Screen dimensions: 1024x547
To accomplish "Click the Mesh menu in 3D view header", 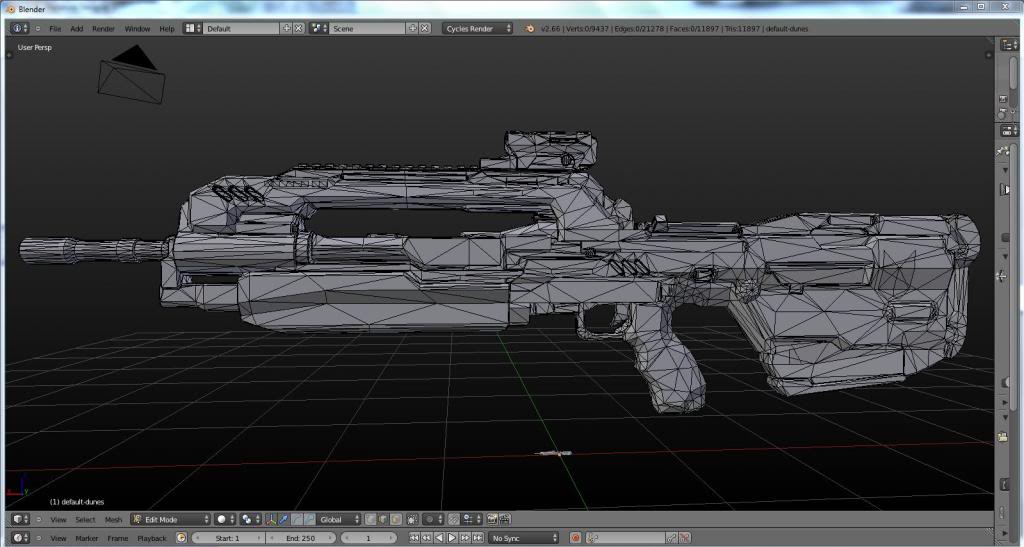I will click(113, 519).
